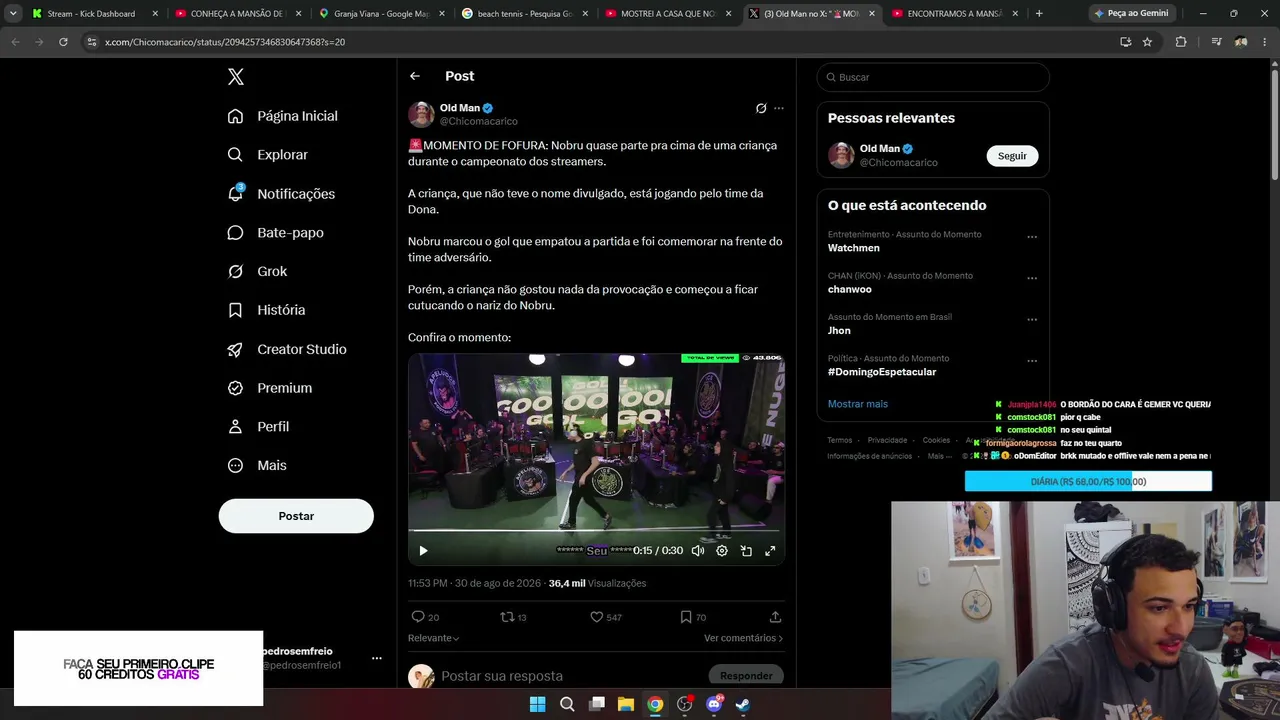Image resolution: width=1280 pixels, height=720 pixels.
Task: Mute the video with the speaker icon
Action: tap(698, 550)
